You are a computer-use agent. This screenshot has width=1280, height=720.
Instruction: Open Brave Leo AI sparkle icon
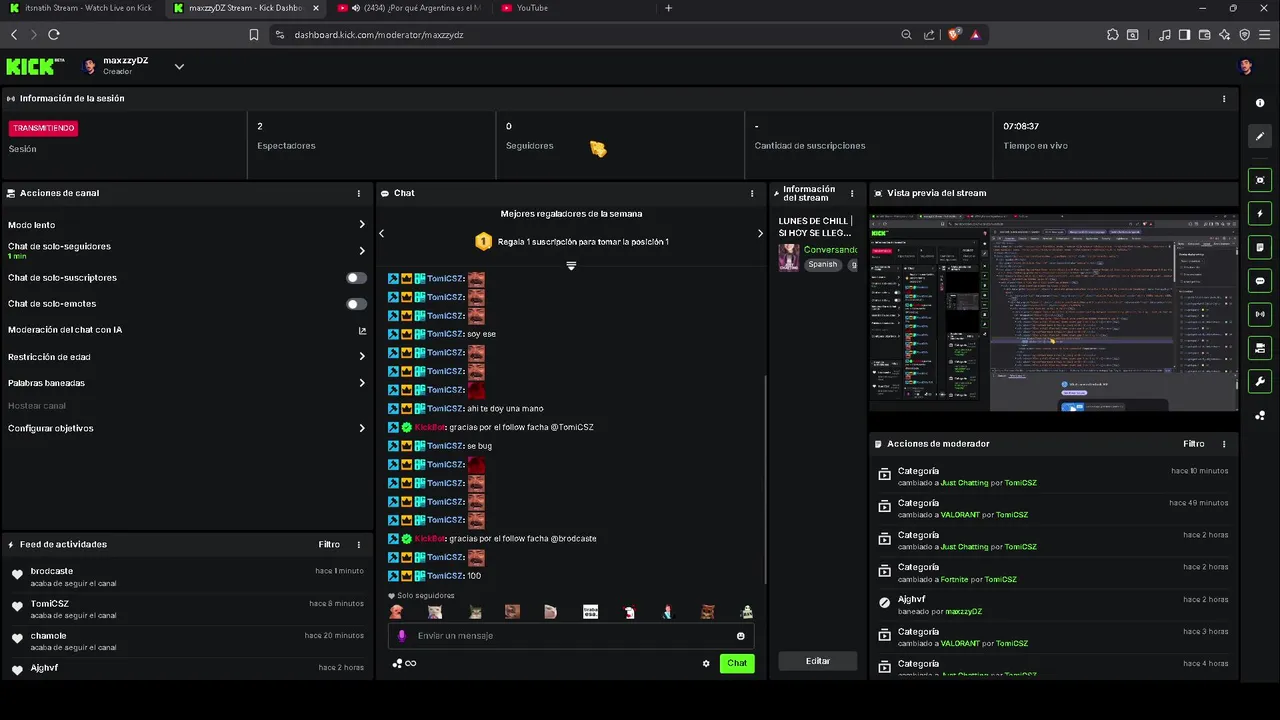click(x=1225, y=34)
